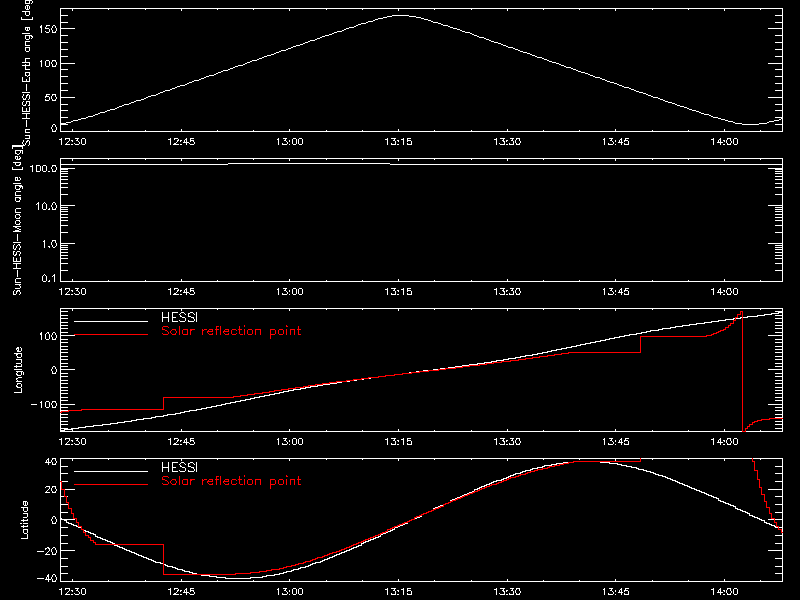Click '12:30' time label under Latitude plot
Viewport: 800px width, 600px height.
click(x=72, y=591)
